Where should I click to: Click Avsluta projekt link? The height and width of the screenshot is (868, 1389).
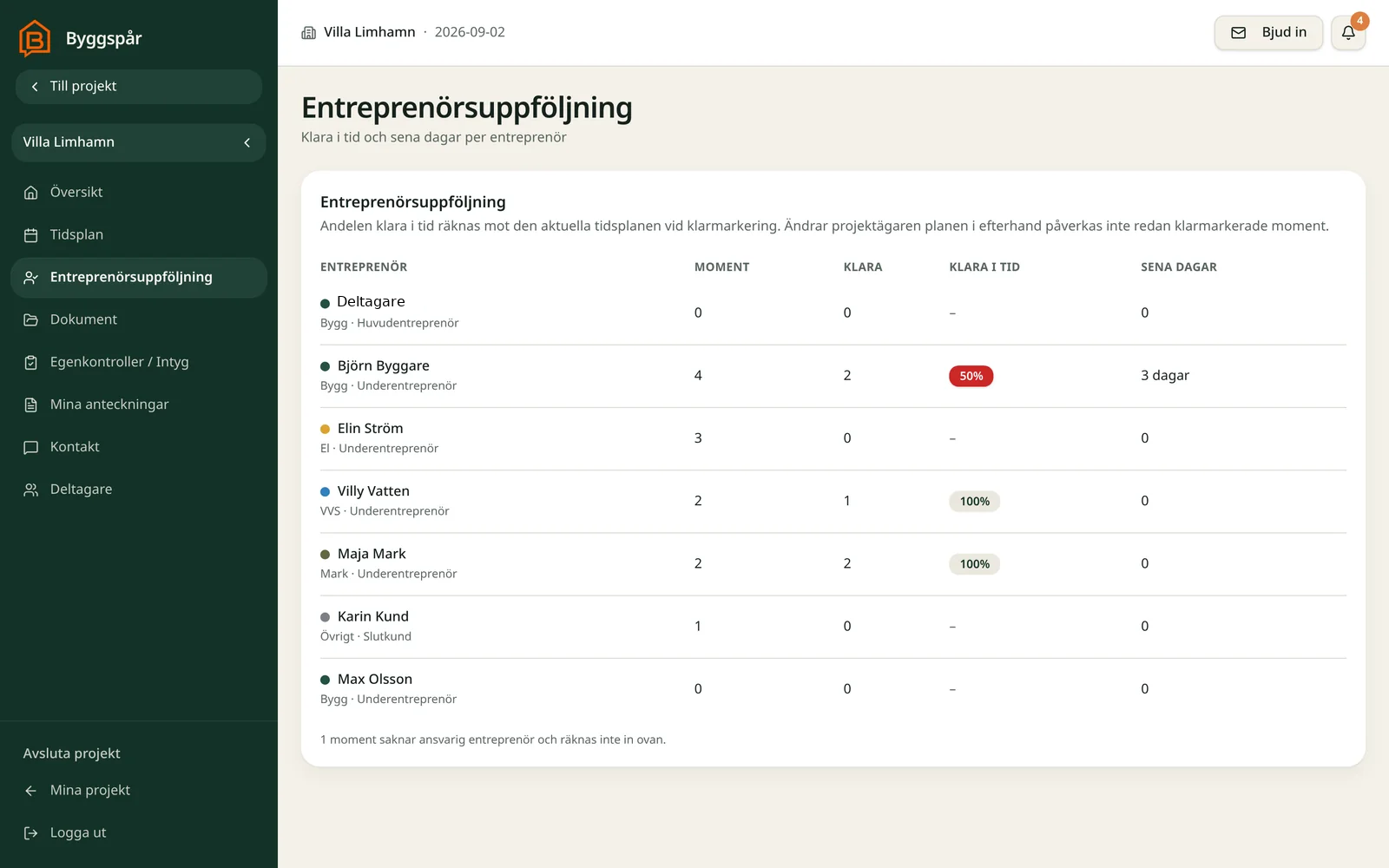pos(72,753)
